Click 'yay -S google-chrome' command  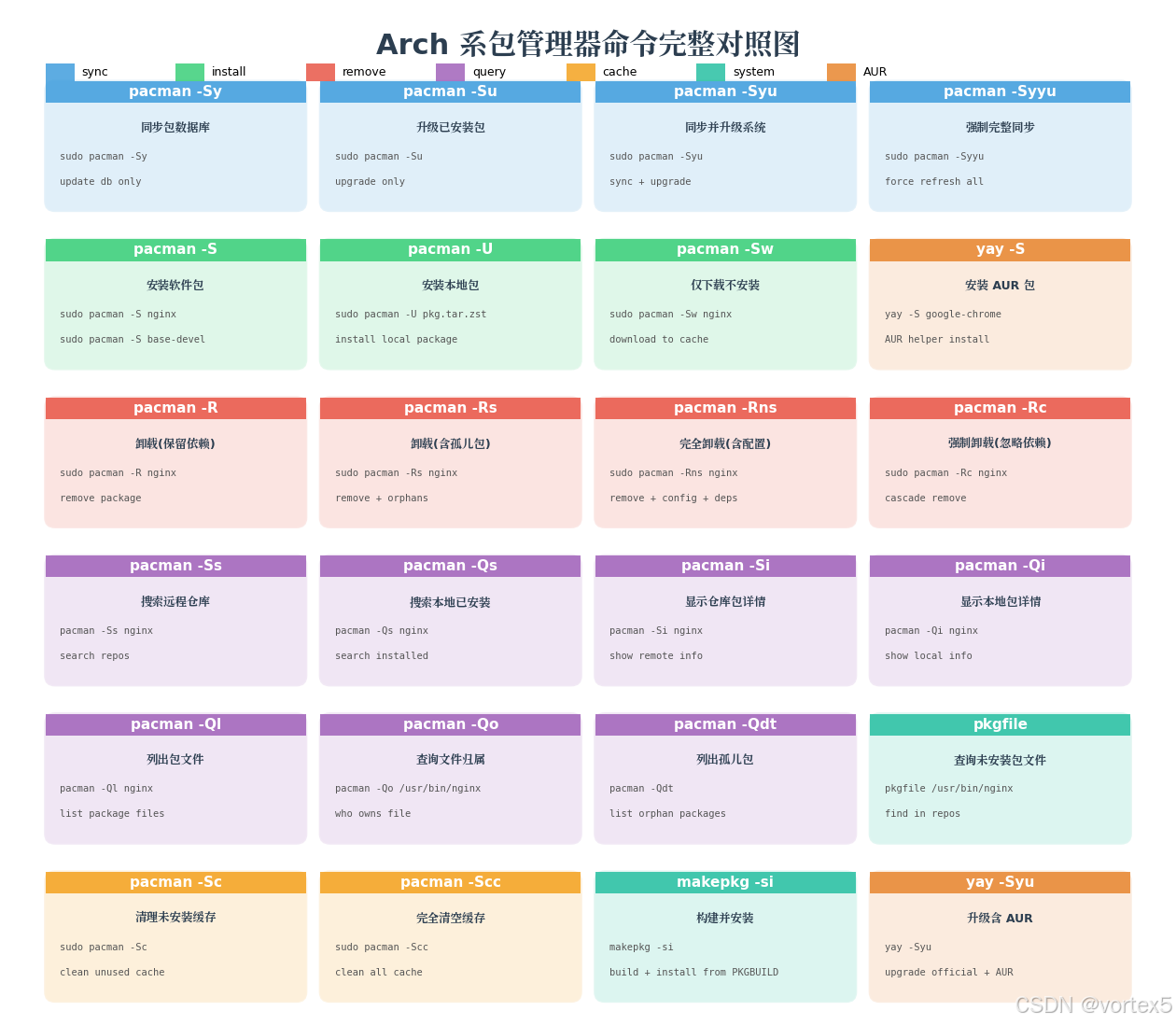[x=943, y=315]
